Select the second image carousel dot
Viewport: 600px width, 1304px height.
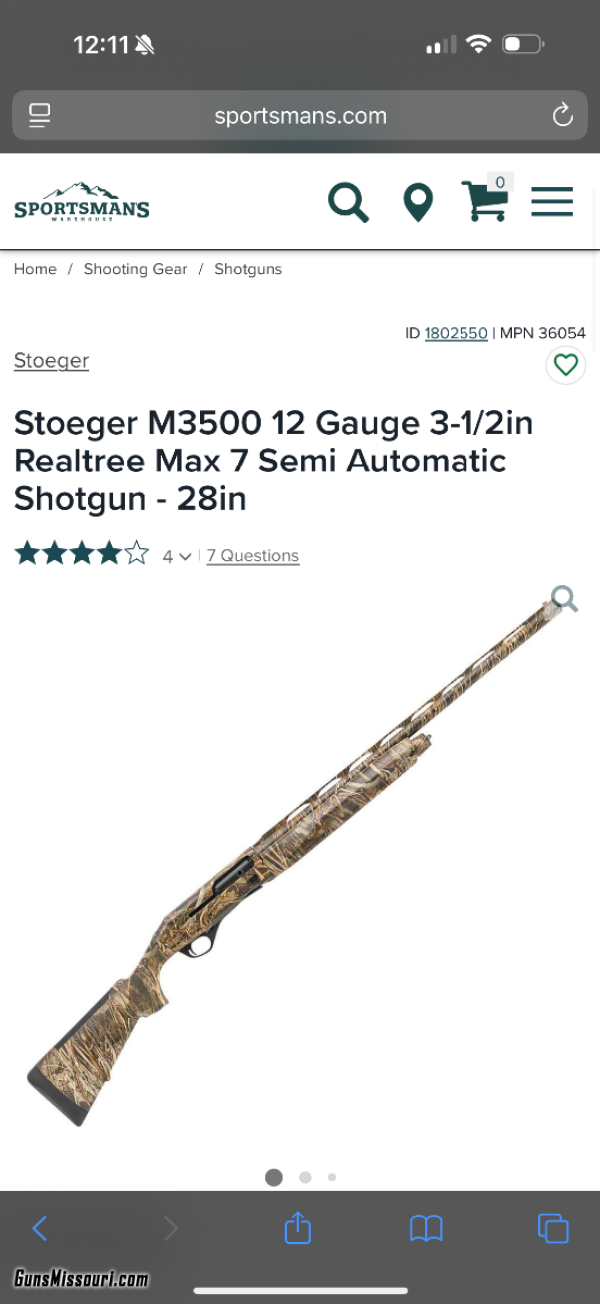pos(305,1177)
